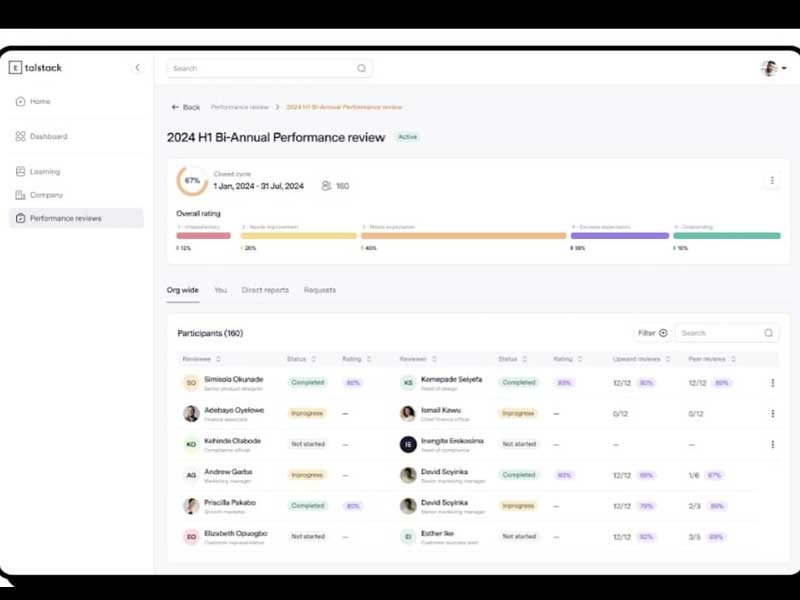Open the user profile dropdown menu
Screen dimensions: 800x600
[x=773, y=68]
